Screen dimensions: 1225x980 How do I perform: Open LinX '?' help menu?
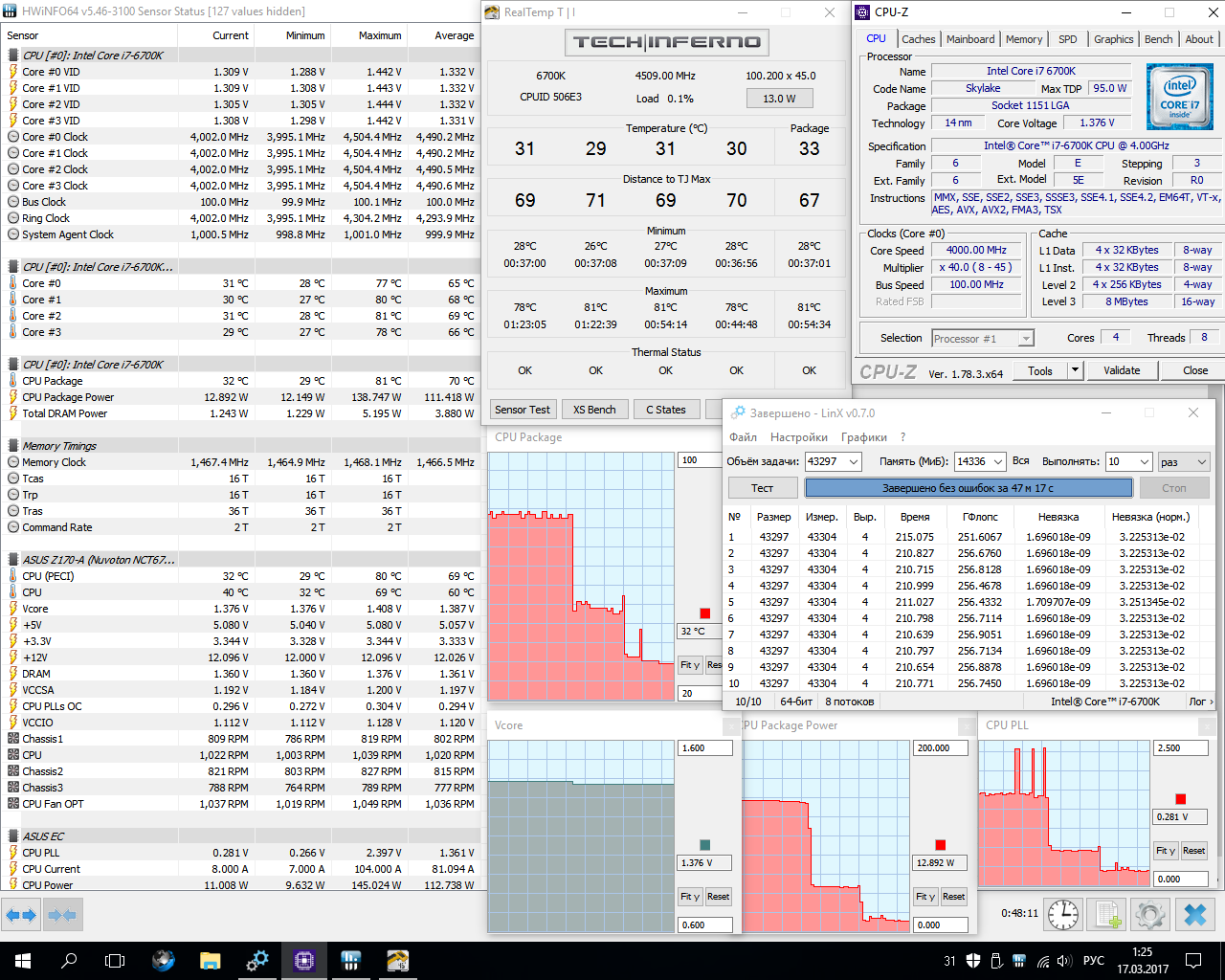[x=902, y=437]
